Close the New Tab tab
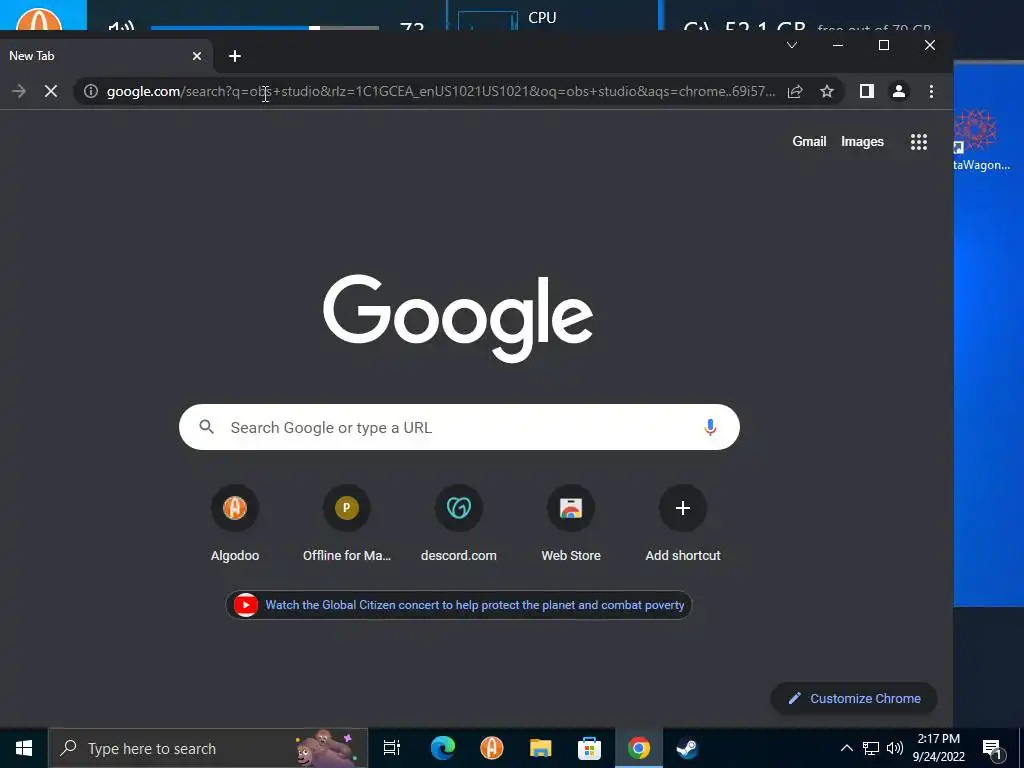Image resolution: width=1024 pixels, height=768 pixels. pyautogui.click(x=197, y=56)
